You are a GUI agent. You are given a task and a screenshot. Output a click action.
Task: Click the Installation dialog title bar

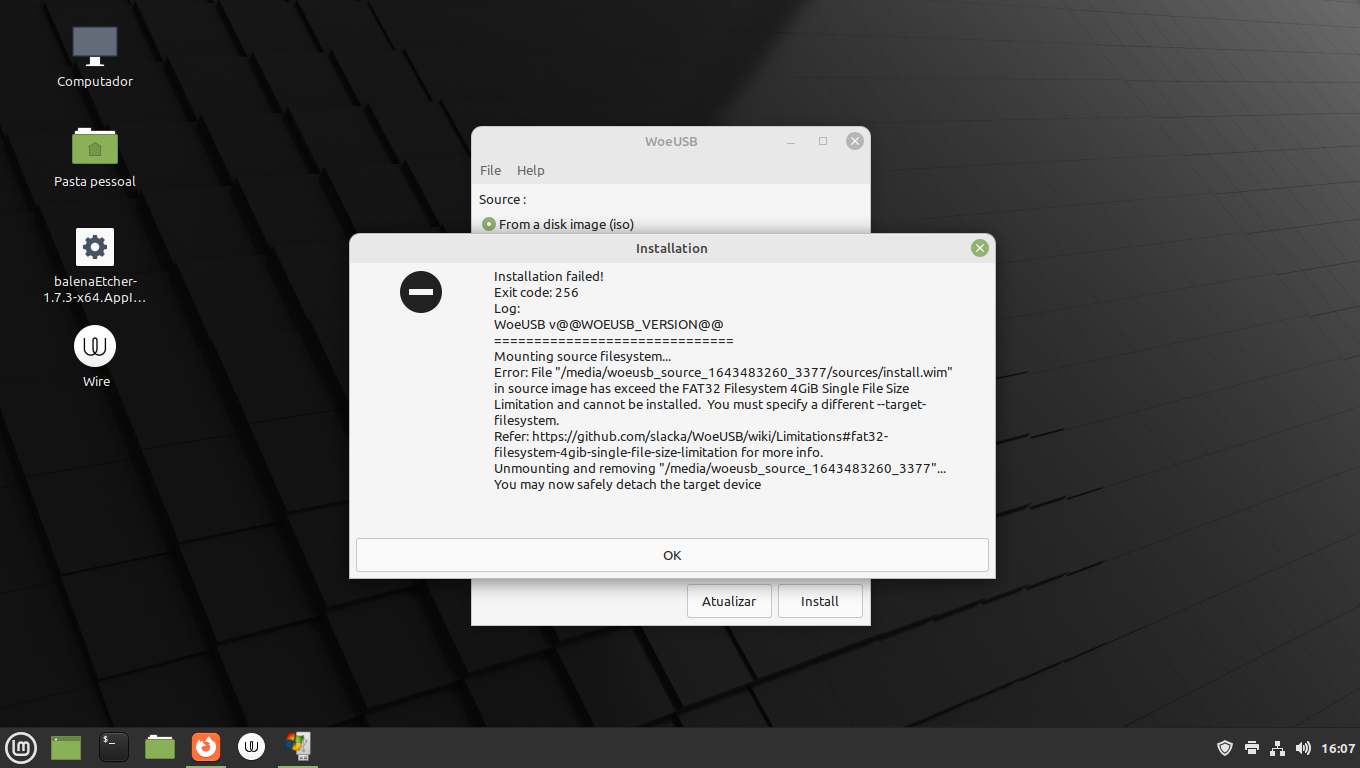(672, 248)
